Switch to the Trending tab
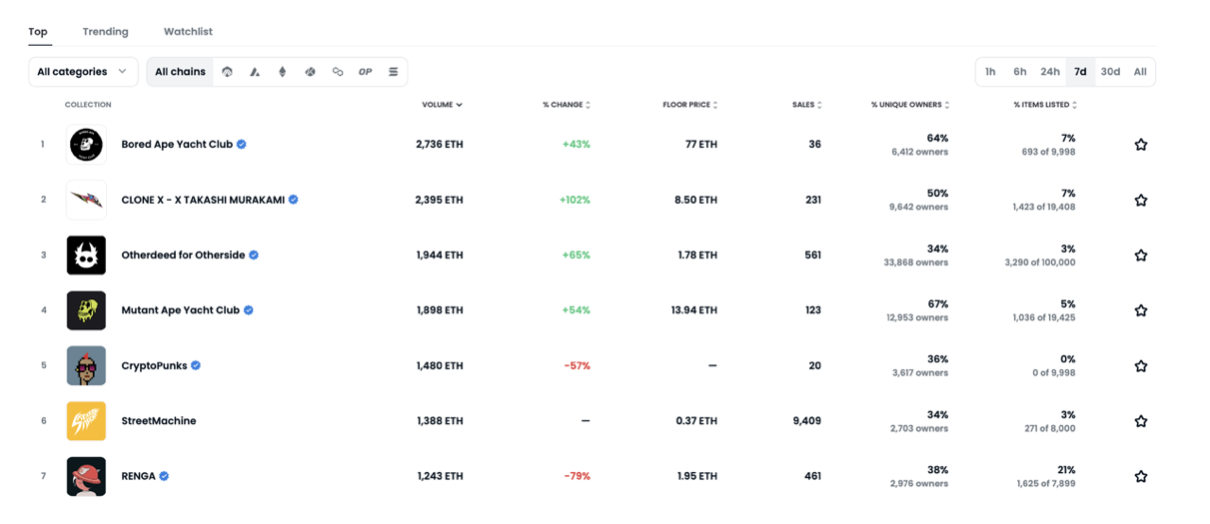 point(105,32)
